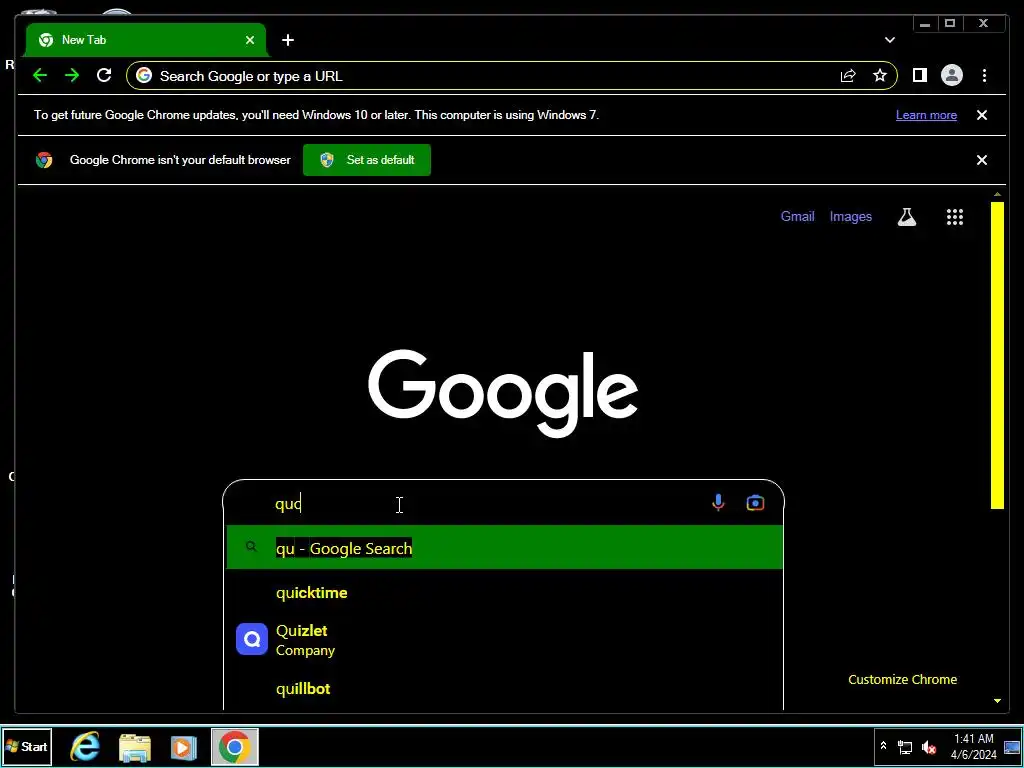Click the scrollbar up arrow

click(997, 195)
